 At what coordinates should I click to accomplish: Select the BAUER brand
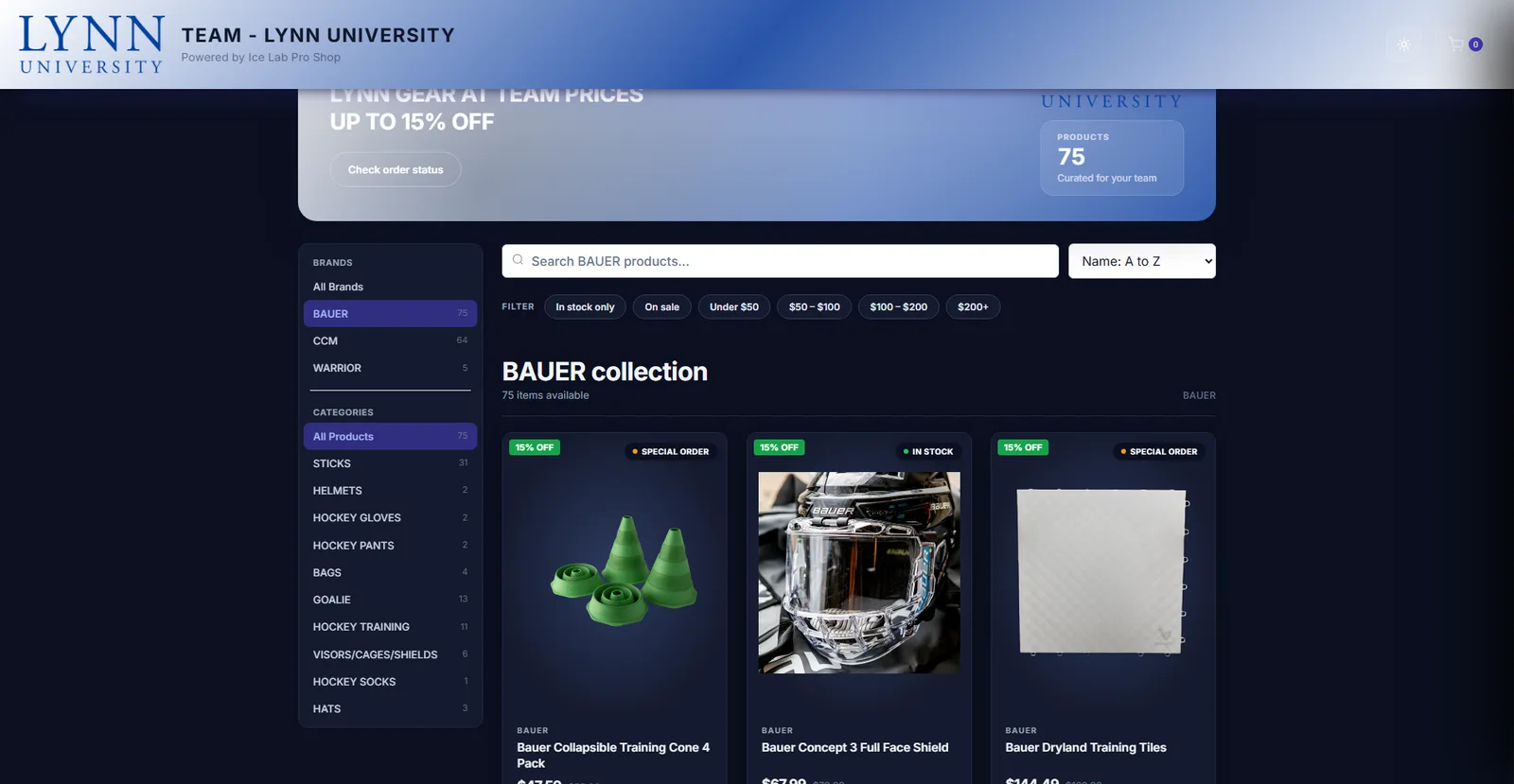click(390, 314)
